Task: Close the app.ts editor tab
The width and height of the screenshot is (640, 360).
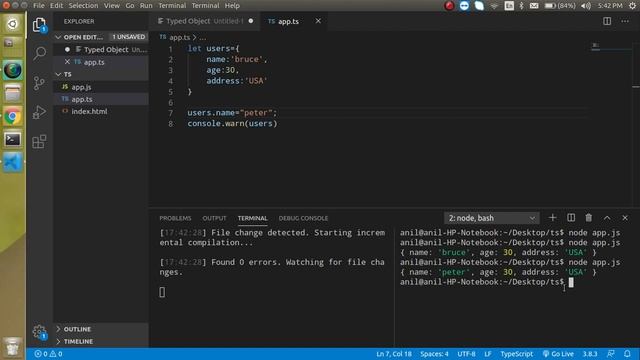Action: tap(318, 21)
